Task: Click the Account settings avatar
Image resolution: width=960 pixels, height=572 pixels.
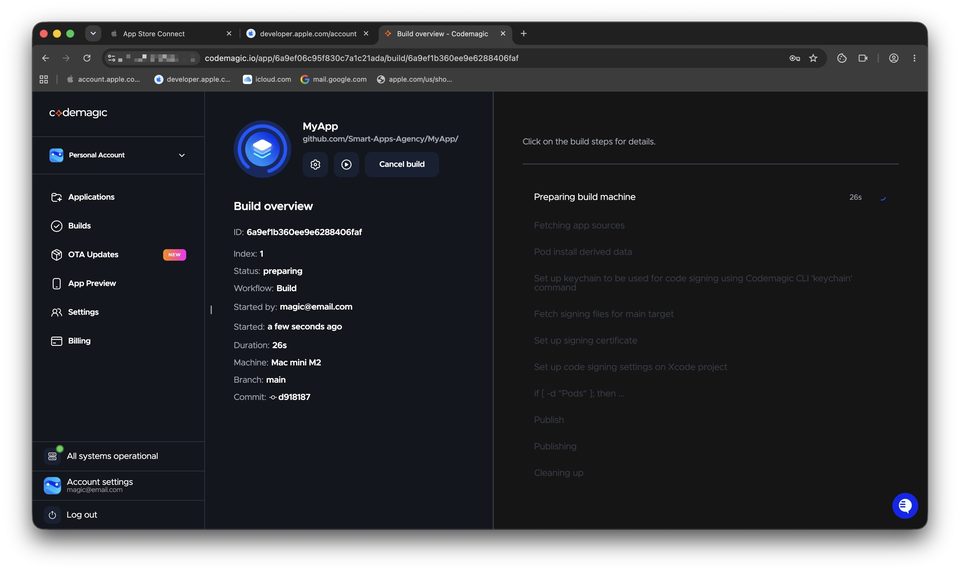Action: [x=53, y=486]
